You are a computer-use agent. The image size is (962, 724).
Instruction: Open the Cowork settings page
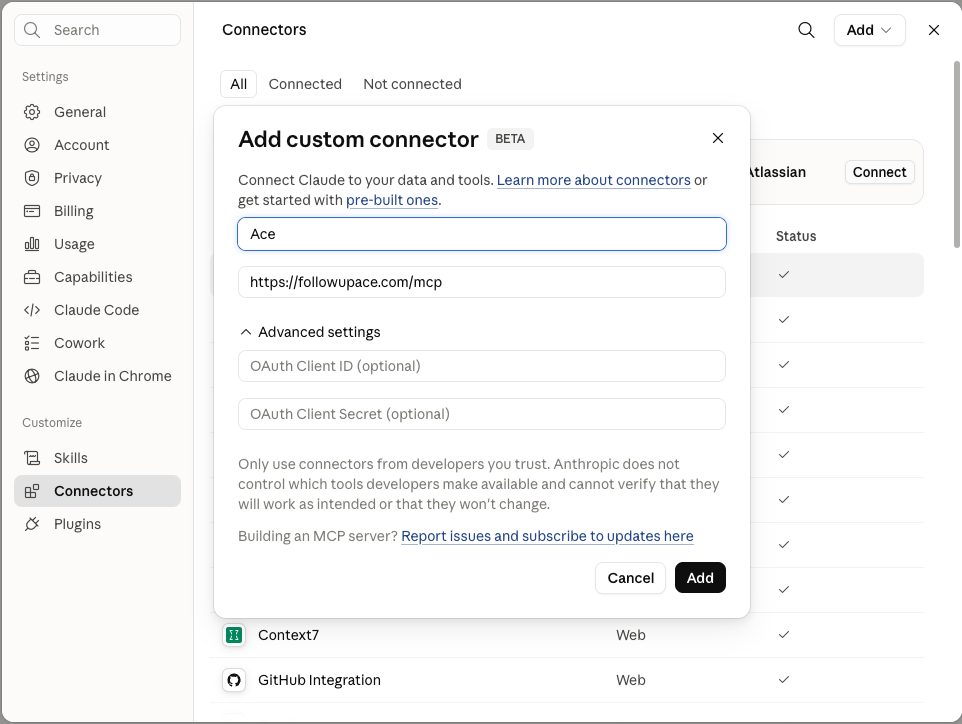[x=98, y=343]
